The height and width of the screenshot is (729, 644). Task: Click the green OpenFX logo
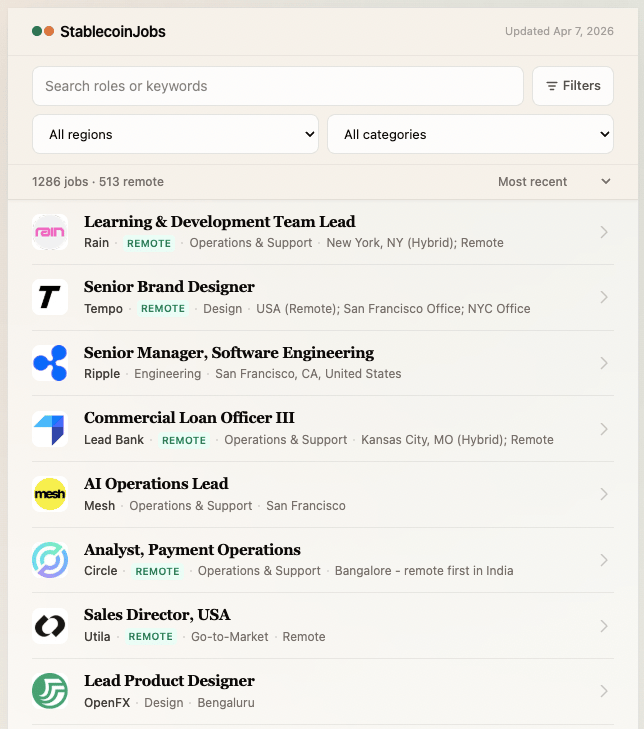(50, 691)
